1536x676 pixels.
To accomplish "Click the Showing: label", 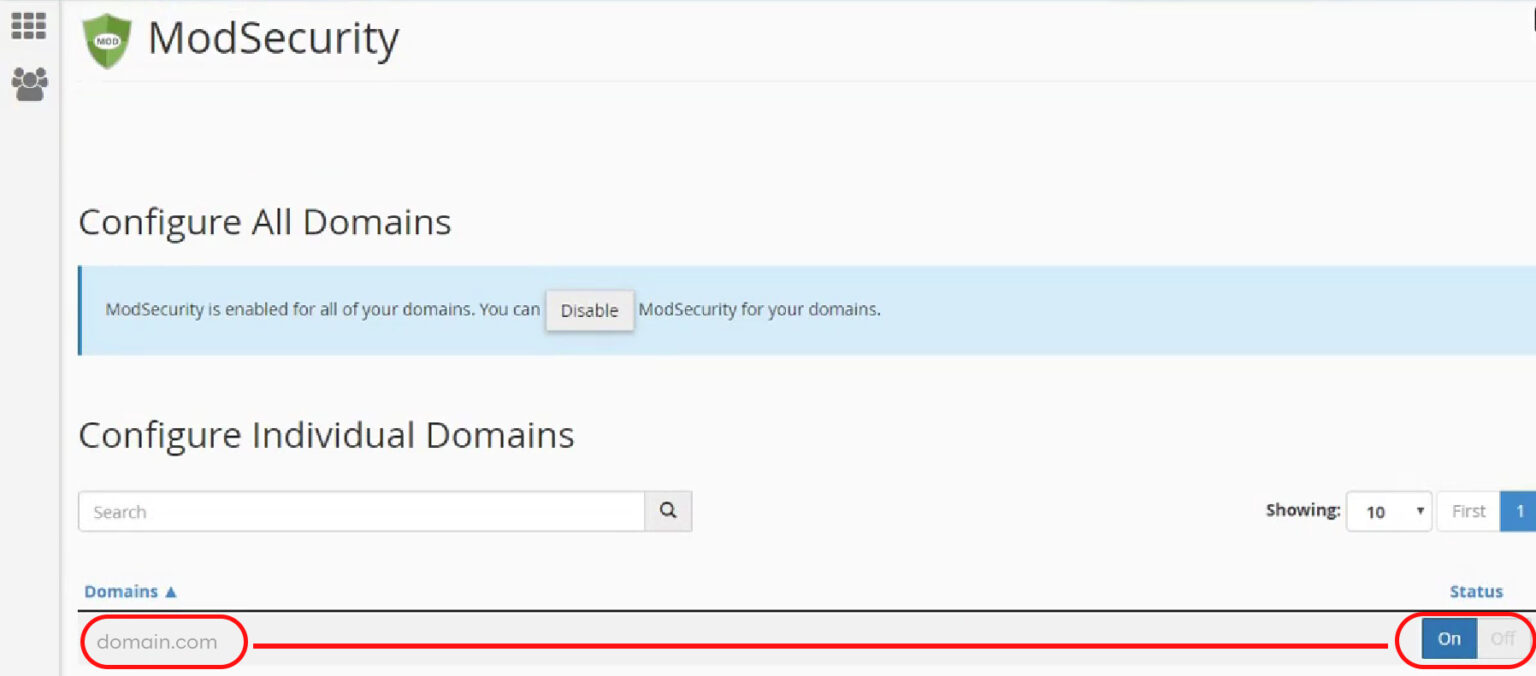I will (1303, 510).
